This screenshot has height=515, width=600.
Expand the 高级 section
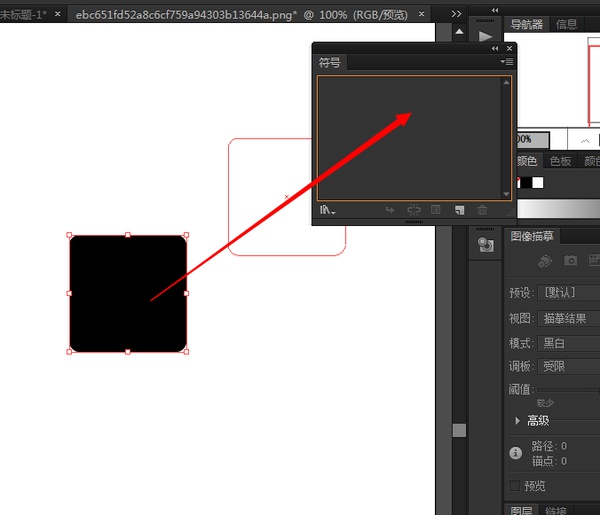tap(517, 421)
